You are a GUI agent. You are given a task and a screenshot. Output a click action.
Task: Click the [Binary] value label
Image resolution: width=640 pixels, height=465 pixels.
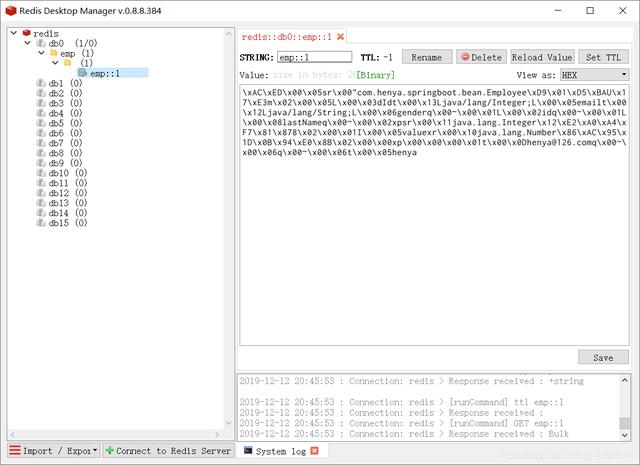[376, 75]
